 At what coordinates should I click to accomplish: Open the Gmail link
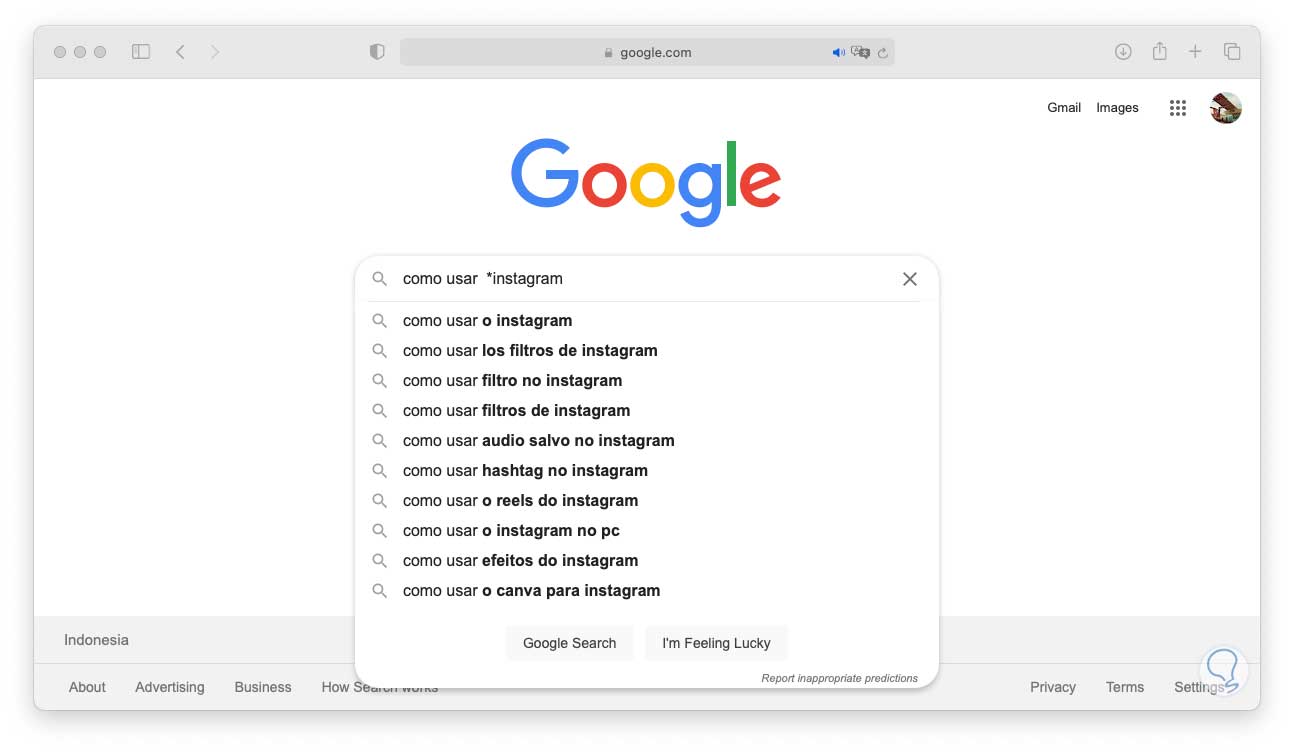click(1064, 108)
